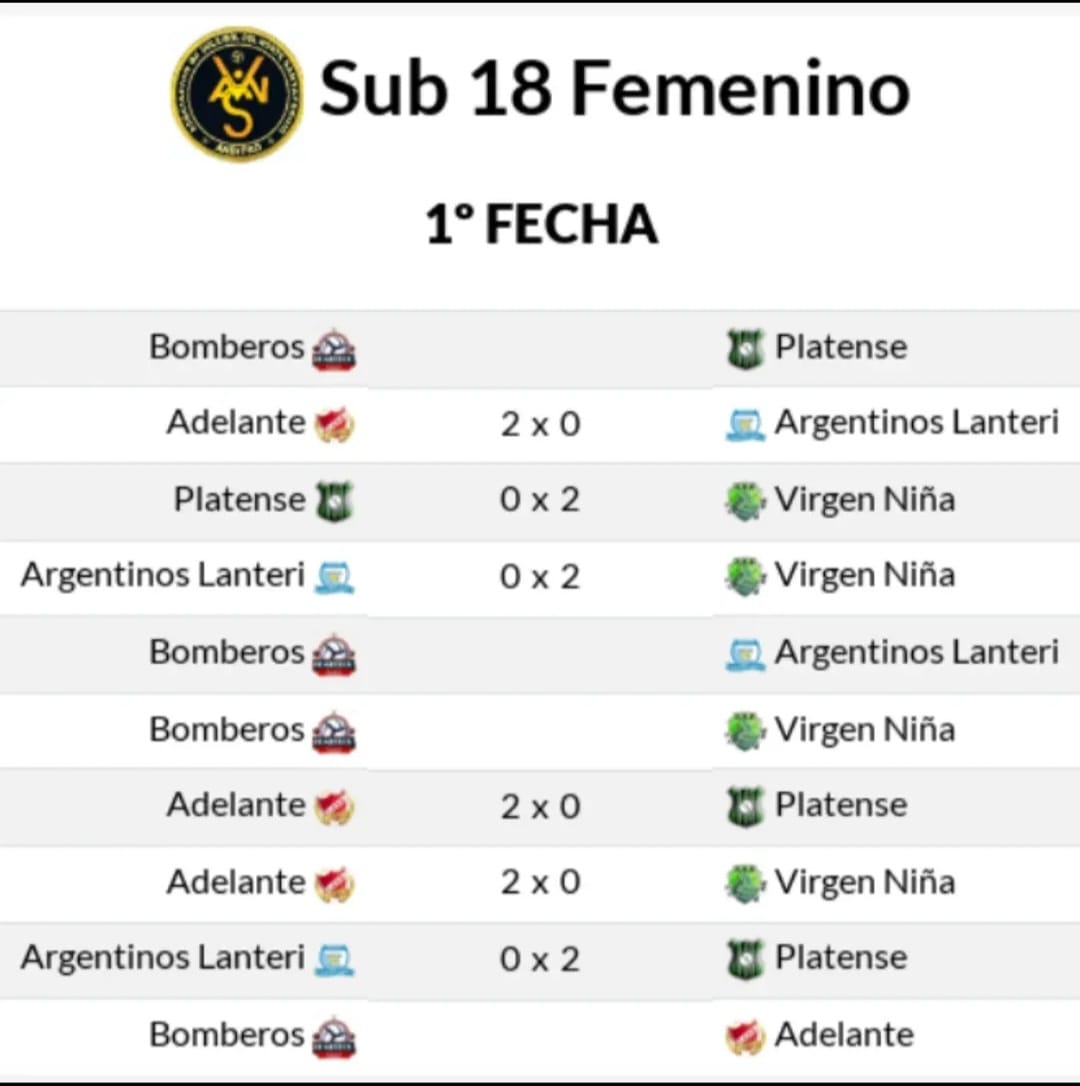Open Adelante name in Adelante vs Virgen Niña match
This screenshot has width=1080, height=1086.
tap(235, 882)
